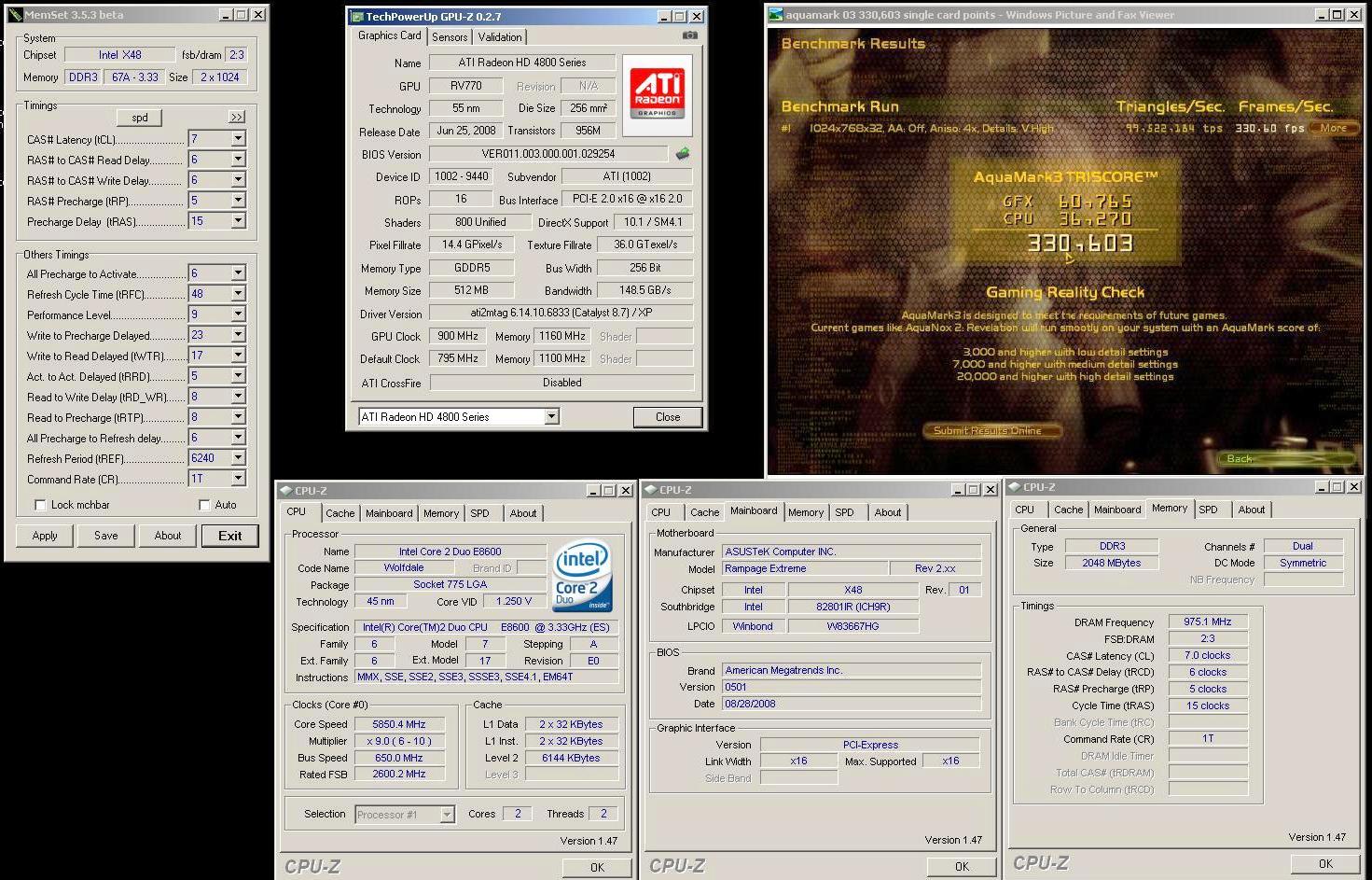Image resolution: width=1372 pixels, height=880 pixels.
Task: Open the RAS# Precharge (tRP) dropdown
Action: 238,201
